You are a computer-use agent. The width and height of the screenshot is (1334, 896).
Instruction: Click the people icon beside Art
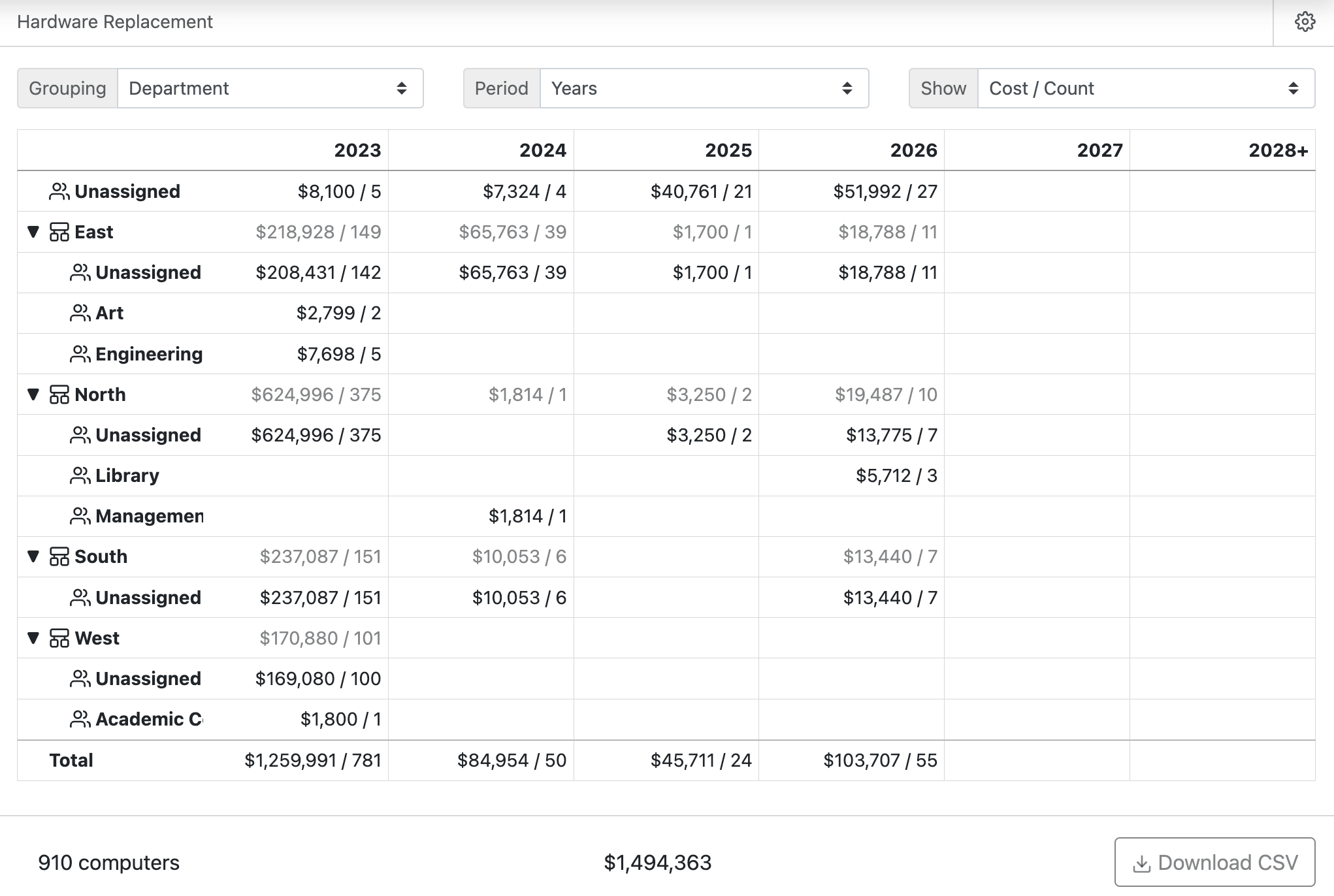(80, 313)
